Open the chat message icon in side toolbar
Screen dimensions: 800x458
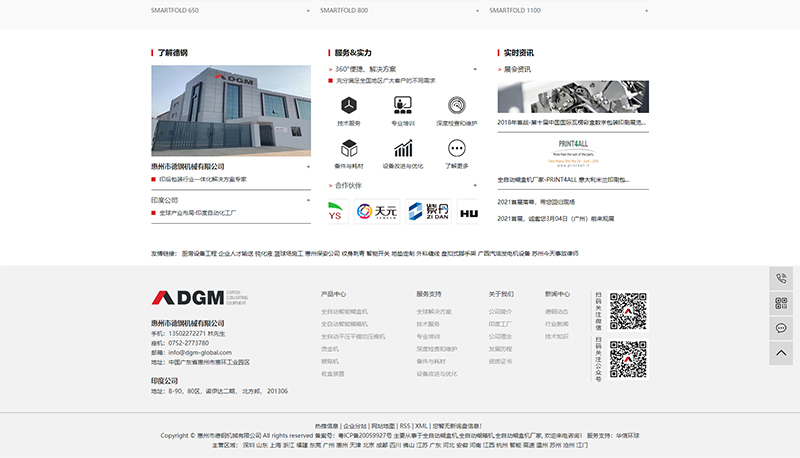pos(781,328)
